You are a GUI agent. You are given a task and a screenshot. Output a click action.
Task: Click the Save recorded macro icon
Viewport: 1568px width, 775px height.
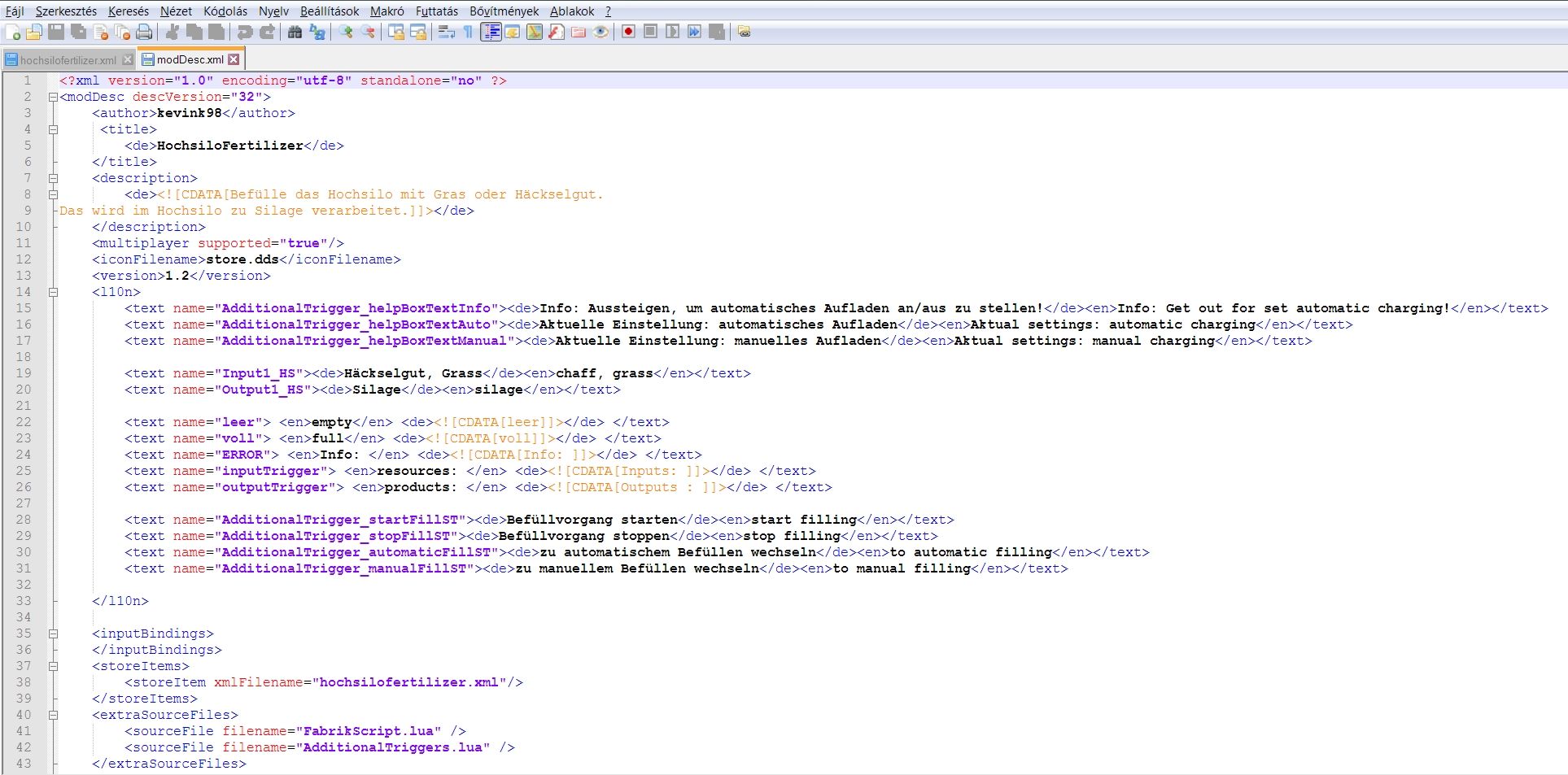click(717, 32)
